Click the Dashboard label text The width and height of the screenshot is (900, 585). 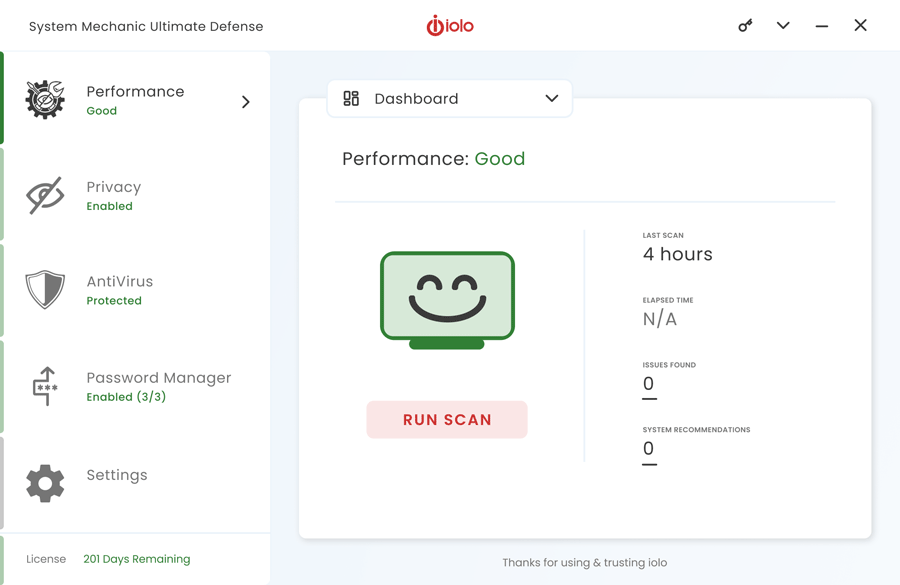pos(416,99)
